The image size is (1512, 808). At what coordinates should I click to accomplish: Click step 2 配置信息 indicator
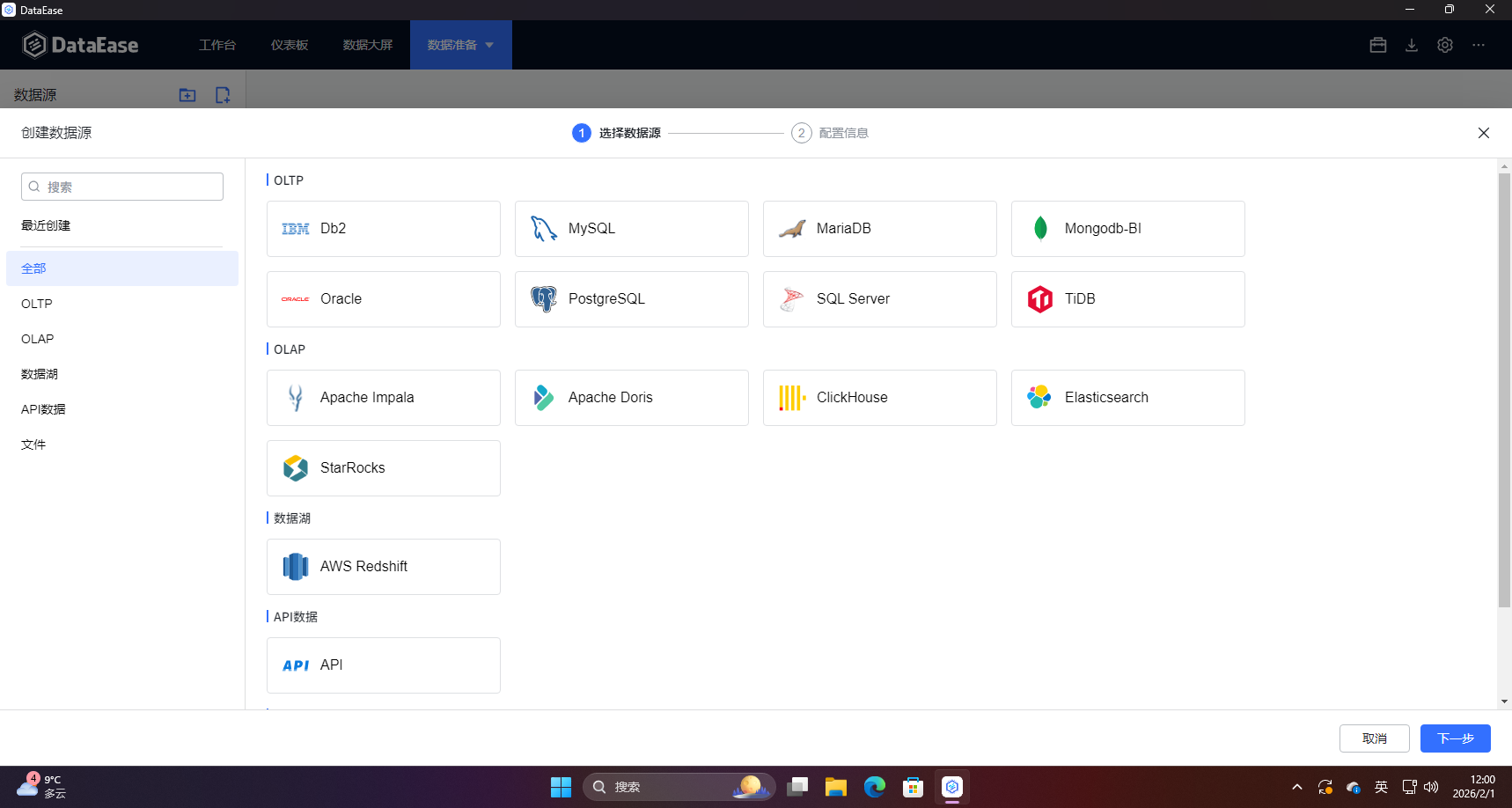(830, 133)
